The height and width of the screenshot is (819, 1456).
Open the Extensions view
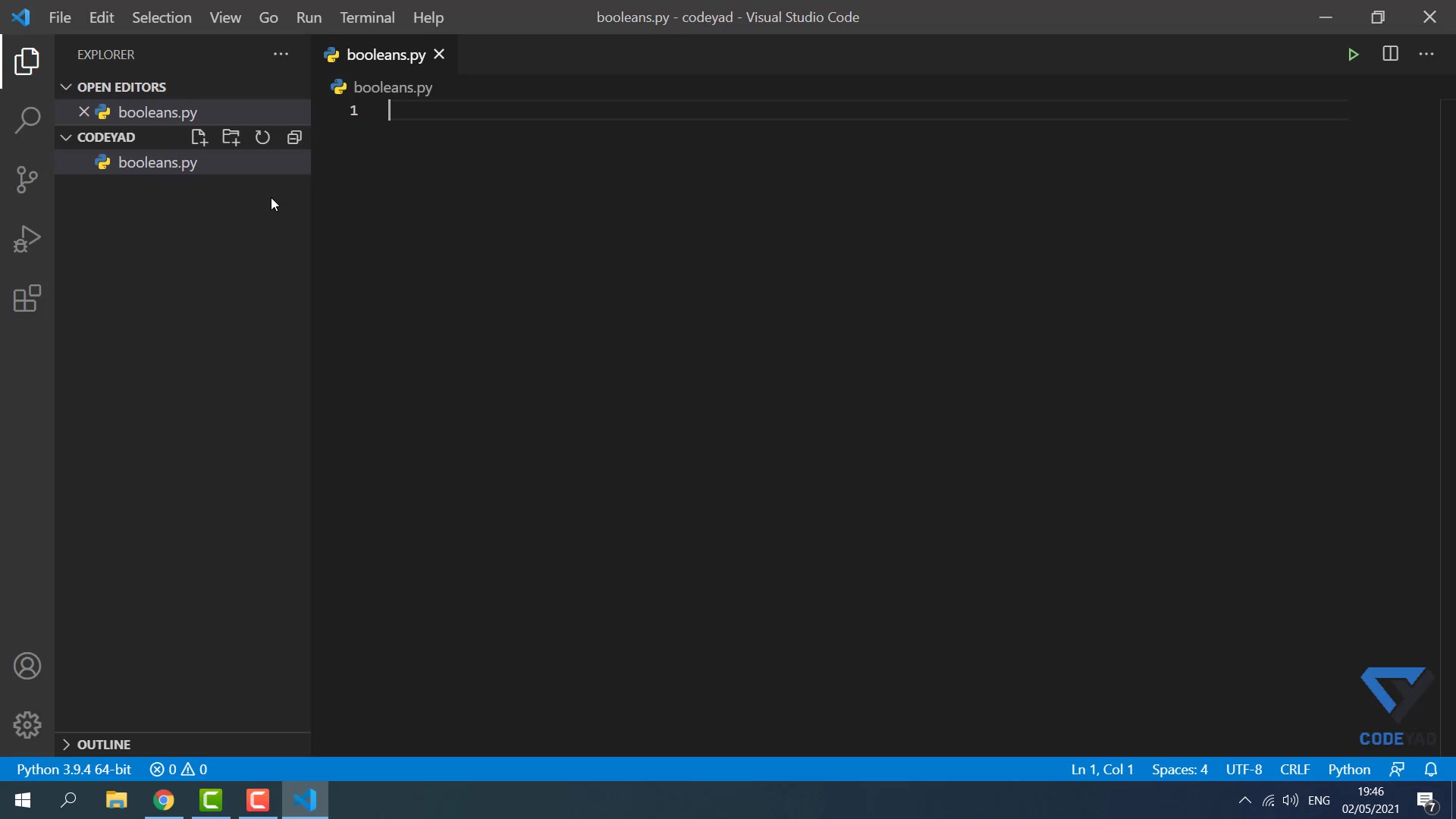[27, 299]
